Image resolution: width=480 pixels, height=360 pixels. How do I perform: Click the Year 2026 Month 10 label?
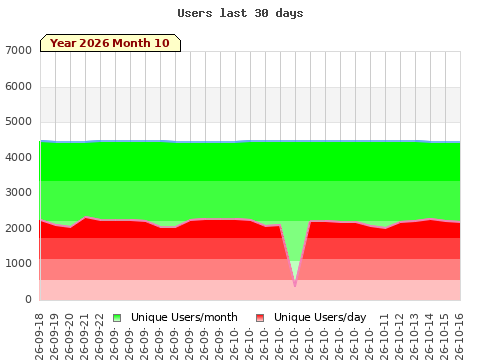pyautogui.click(x=110, y=43)
